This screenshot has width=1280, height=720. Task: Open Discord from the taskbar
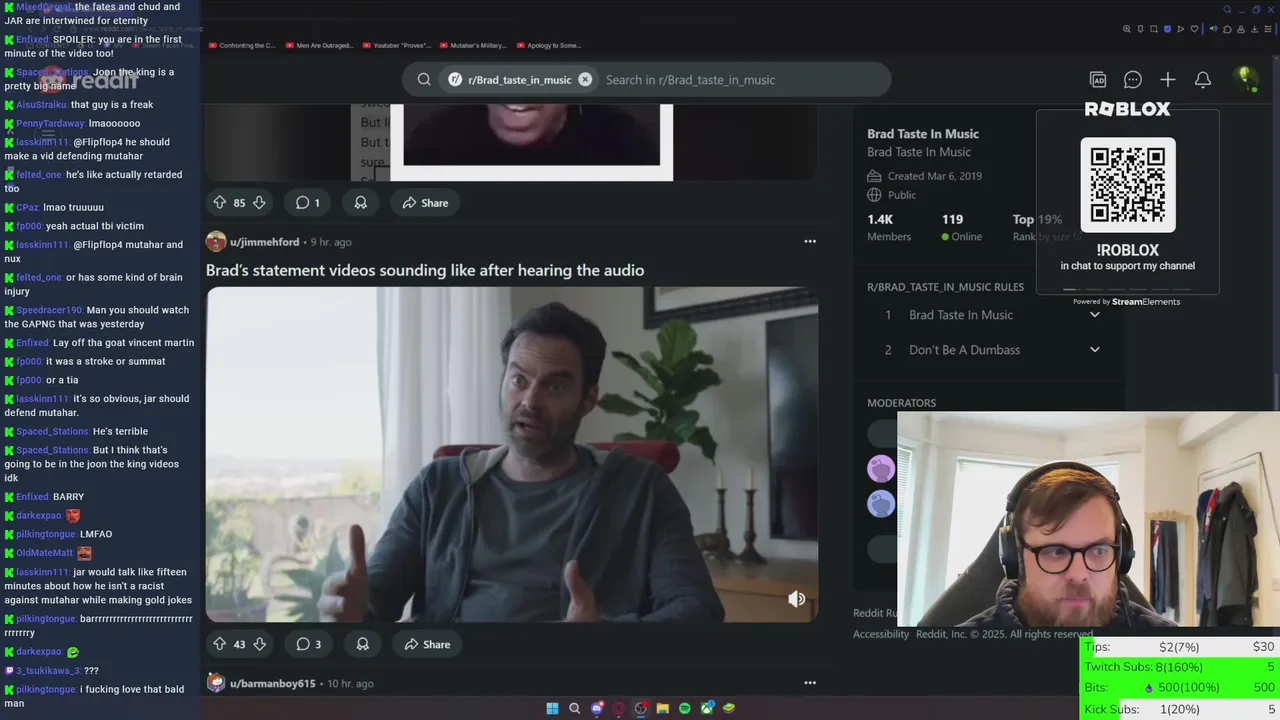point(597,708)
